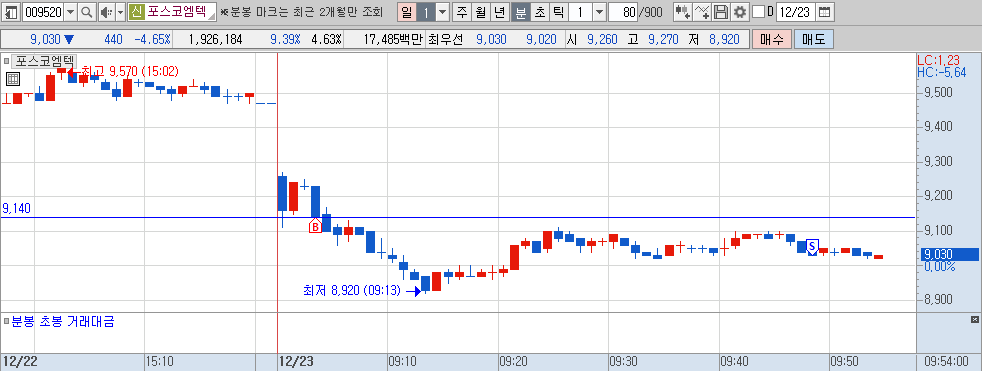Click the add candle chart icon
Screen dimensions: 982x371
click(x=683, y=11)
